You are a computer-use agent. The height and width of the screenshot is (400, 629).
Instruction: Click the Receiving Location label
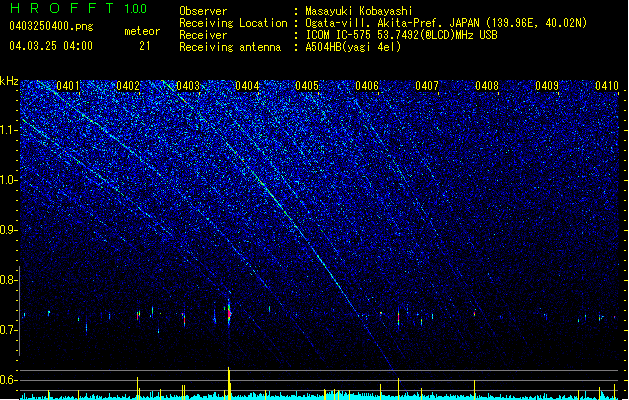coord(233,23)
